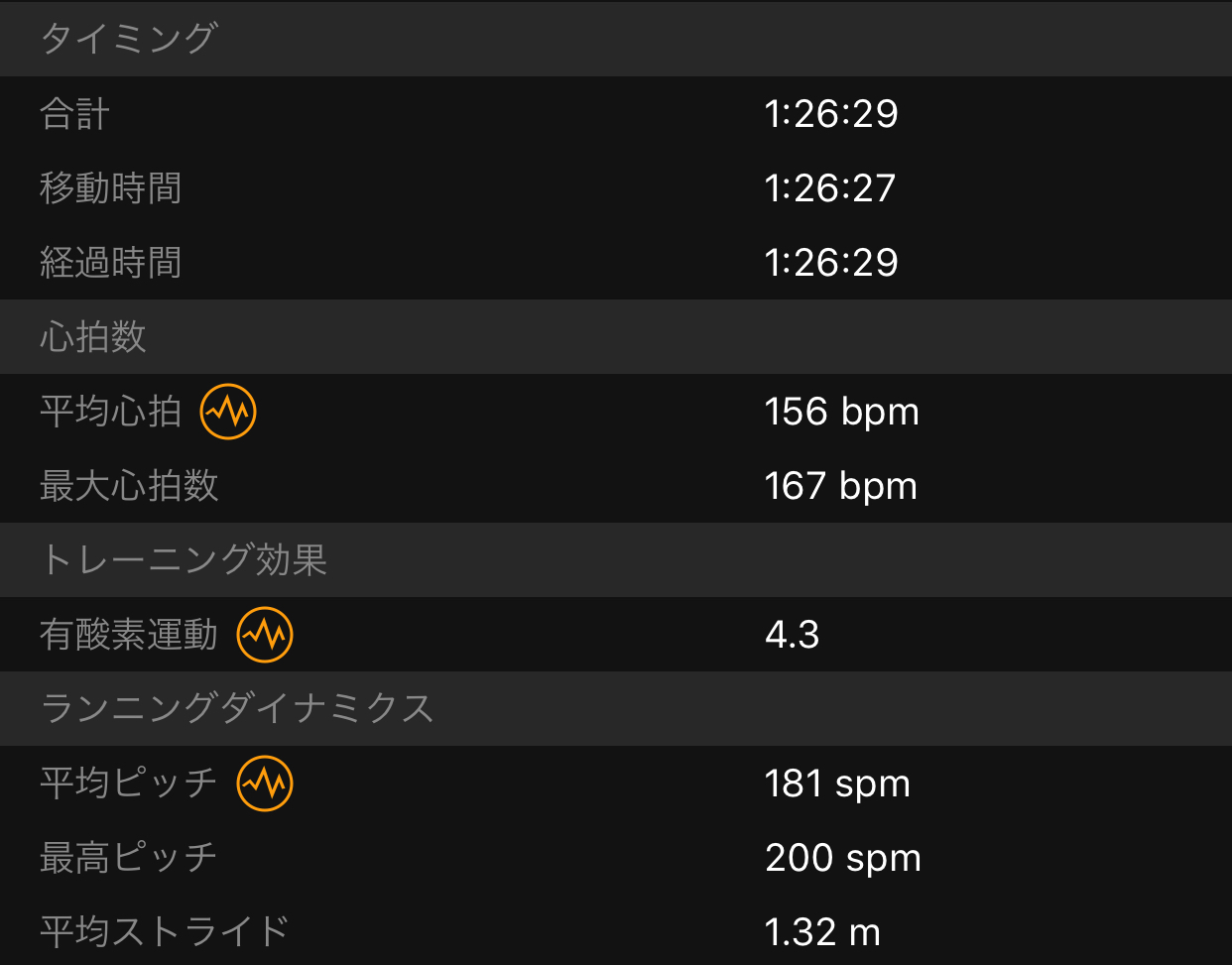Select the 合計 row label
Viewport: 1232px width, 965px height.
pyautogui.click(x=74, y=114)
